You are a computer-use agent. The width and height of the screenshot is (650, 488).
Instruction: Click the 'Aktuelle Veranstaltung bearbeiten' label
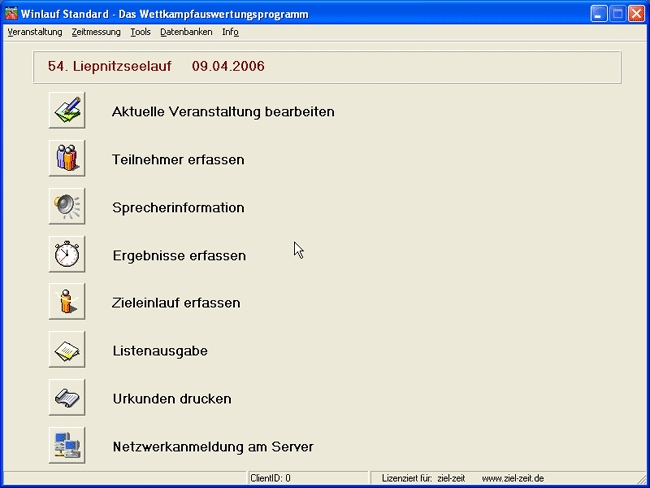point(223,112)
